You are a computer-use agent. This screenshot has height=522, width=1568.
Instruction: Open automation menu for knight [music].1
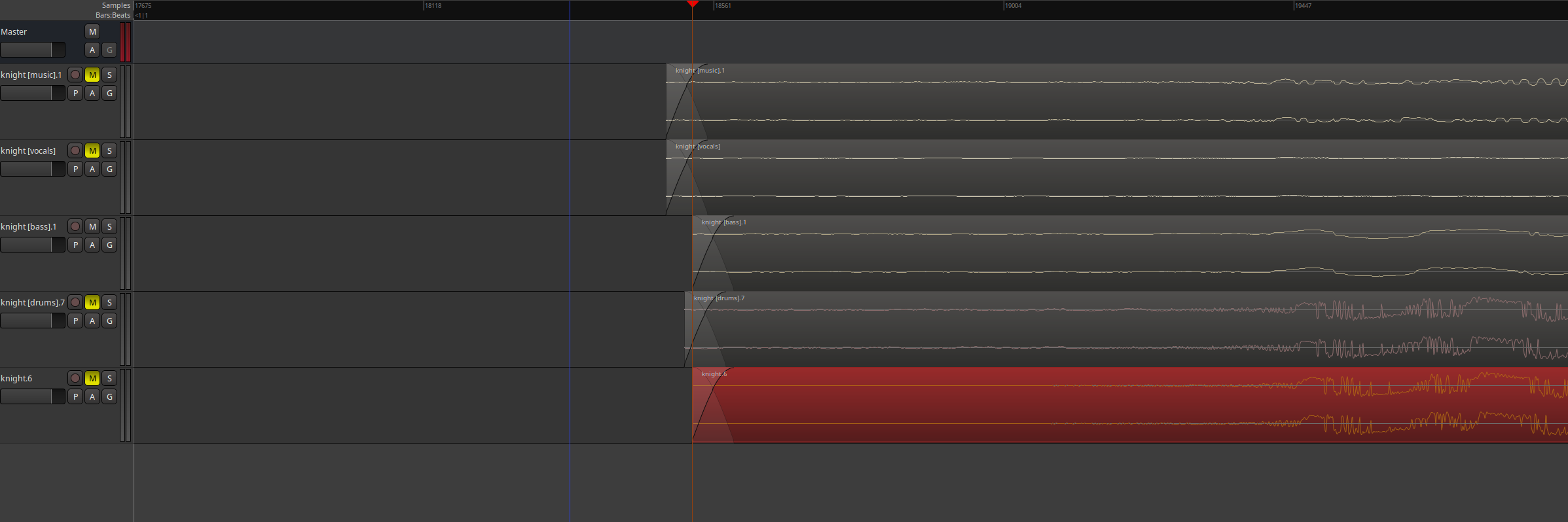click(92, 93)
